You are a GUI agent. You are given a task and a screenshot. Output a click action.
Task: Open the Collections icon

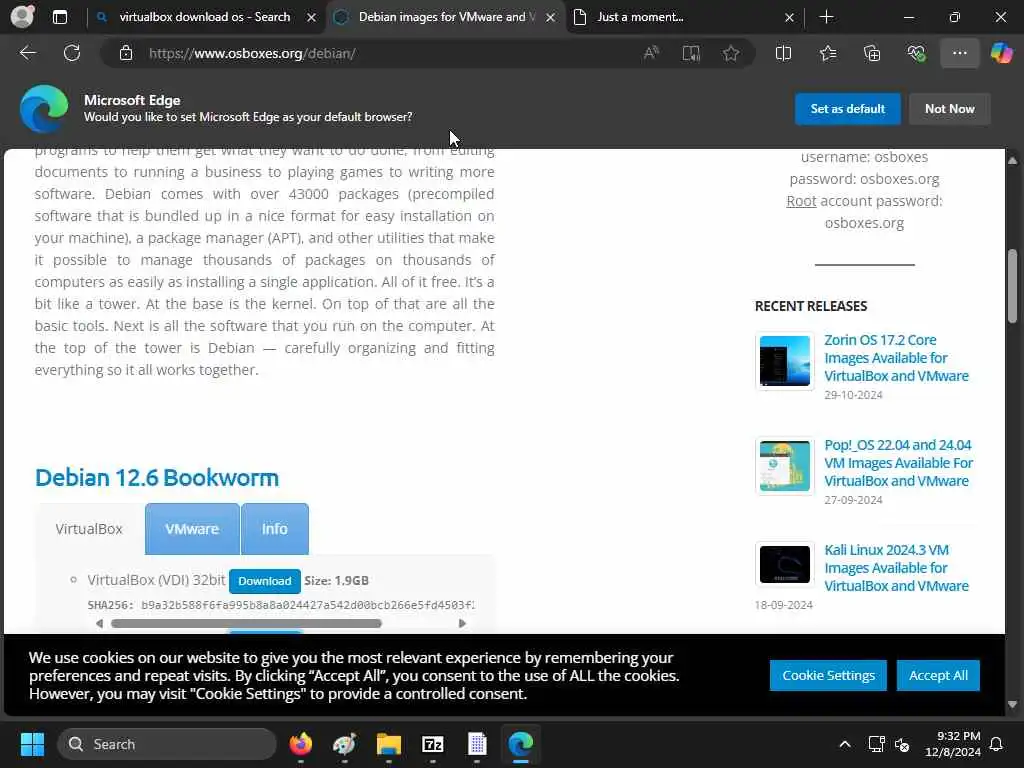tap(872, 53)
